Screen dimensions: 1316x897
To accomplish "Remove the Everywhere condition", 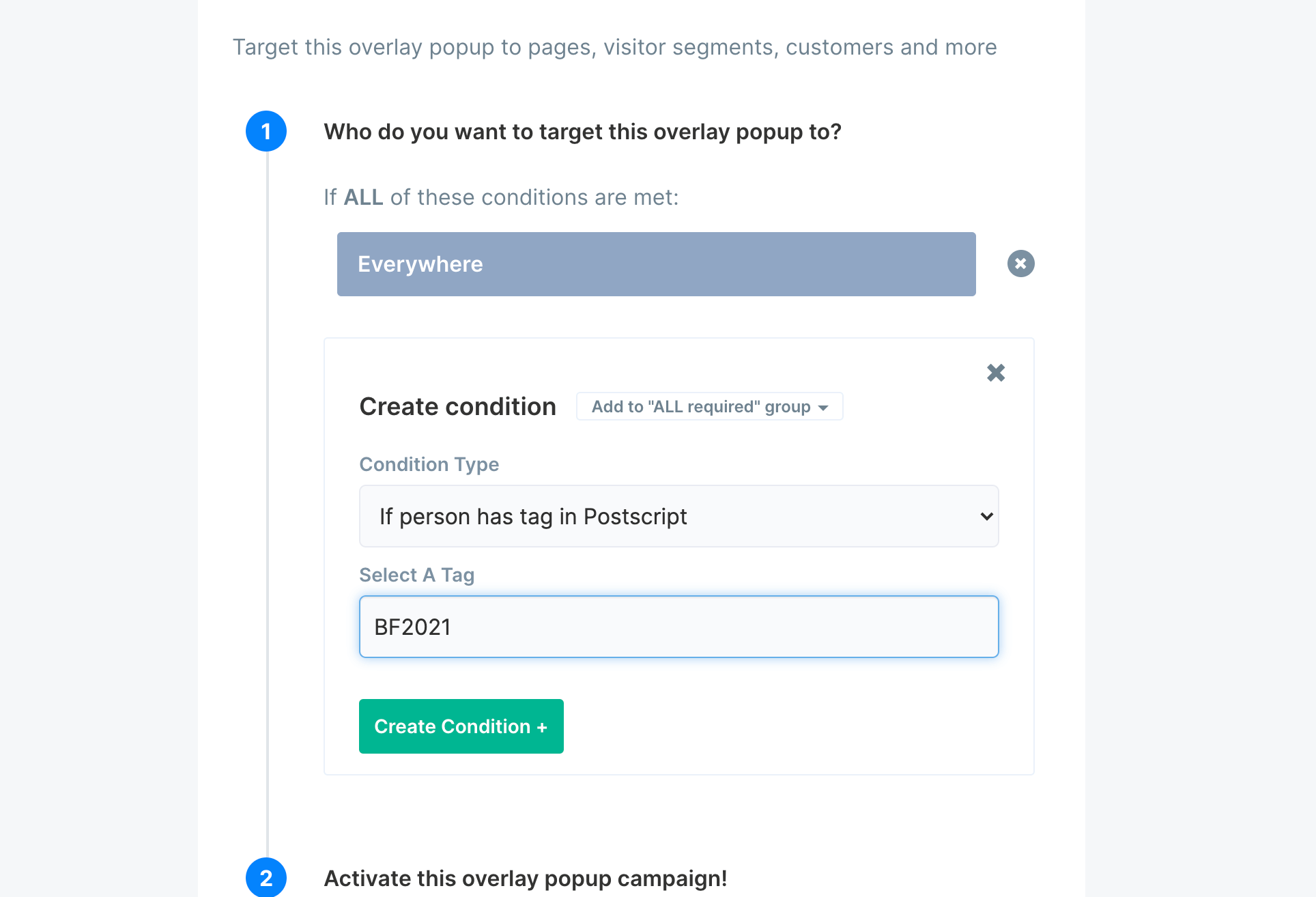I will tap(1020, 264).
